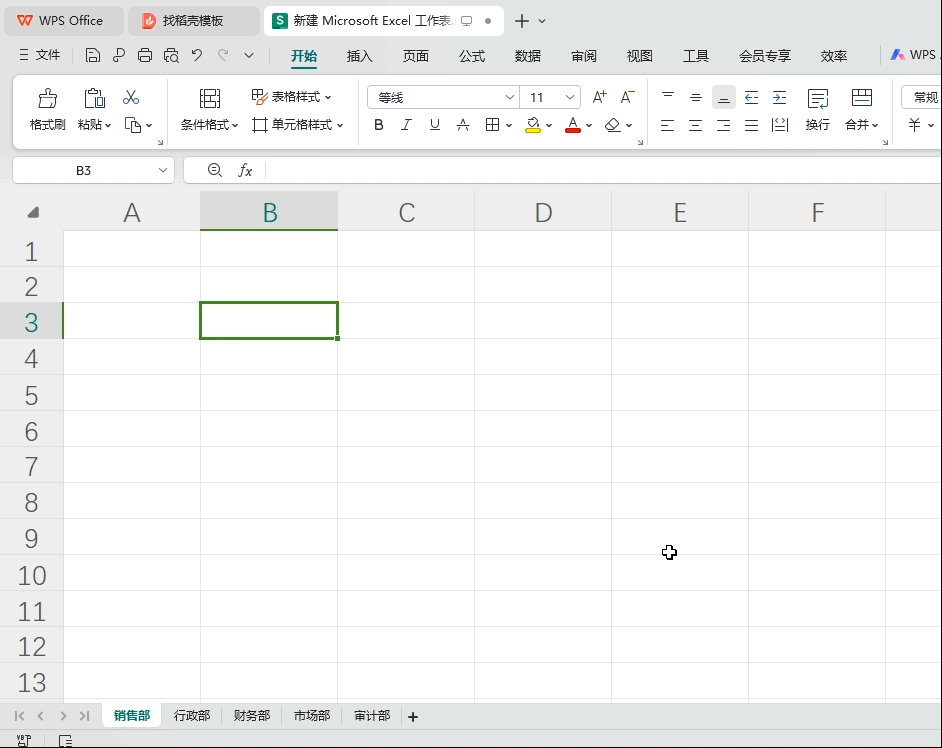Screen dimensions: 942x748
Task: Open the Formulas (公式) ribbon tab
Action: 472,56
